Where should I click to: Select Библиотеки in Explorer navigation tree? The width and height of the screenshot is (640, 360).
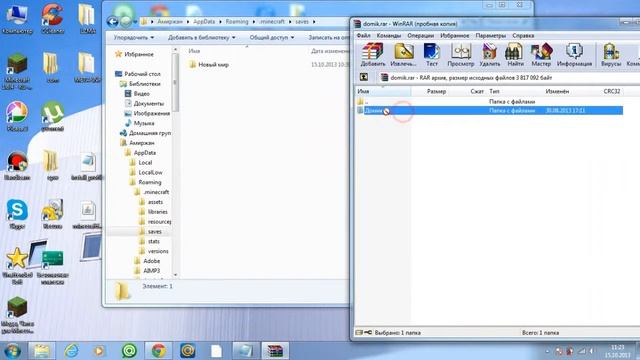pyautogui.click(x=140, y=84)
